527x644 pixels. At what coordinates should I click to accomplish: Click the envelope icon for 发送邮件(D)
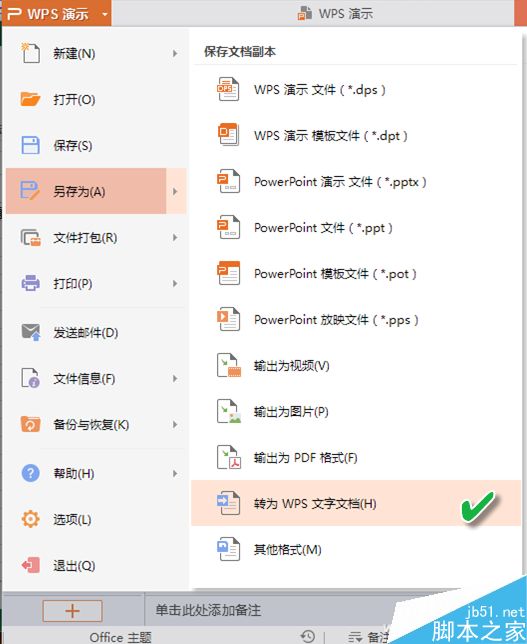coord(30,332)
